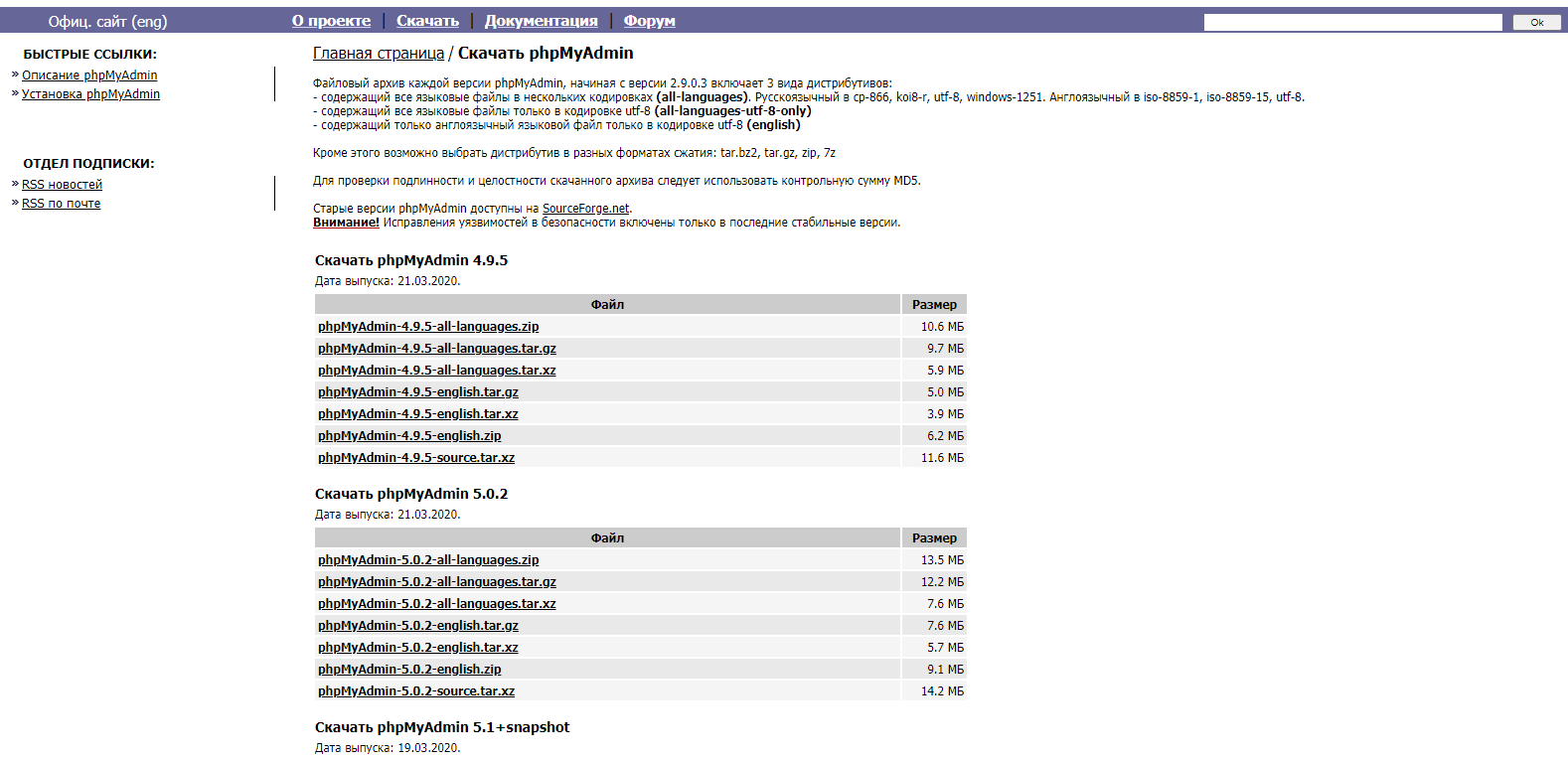Go to 'Главная страница' breadcrumb
Viewport: 1568px width, 761px height.
(x=378, y=54)
